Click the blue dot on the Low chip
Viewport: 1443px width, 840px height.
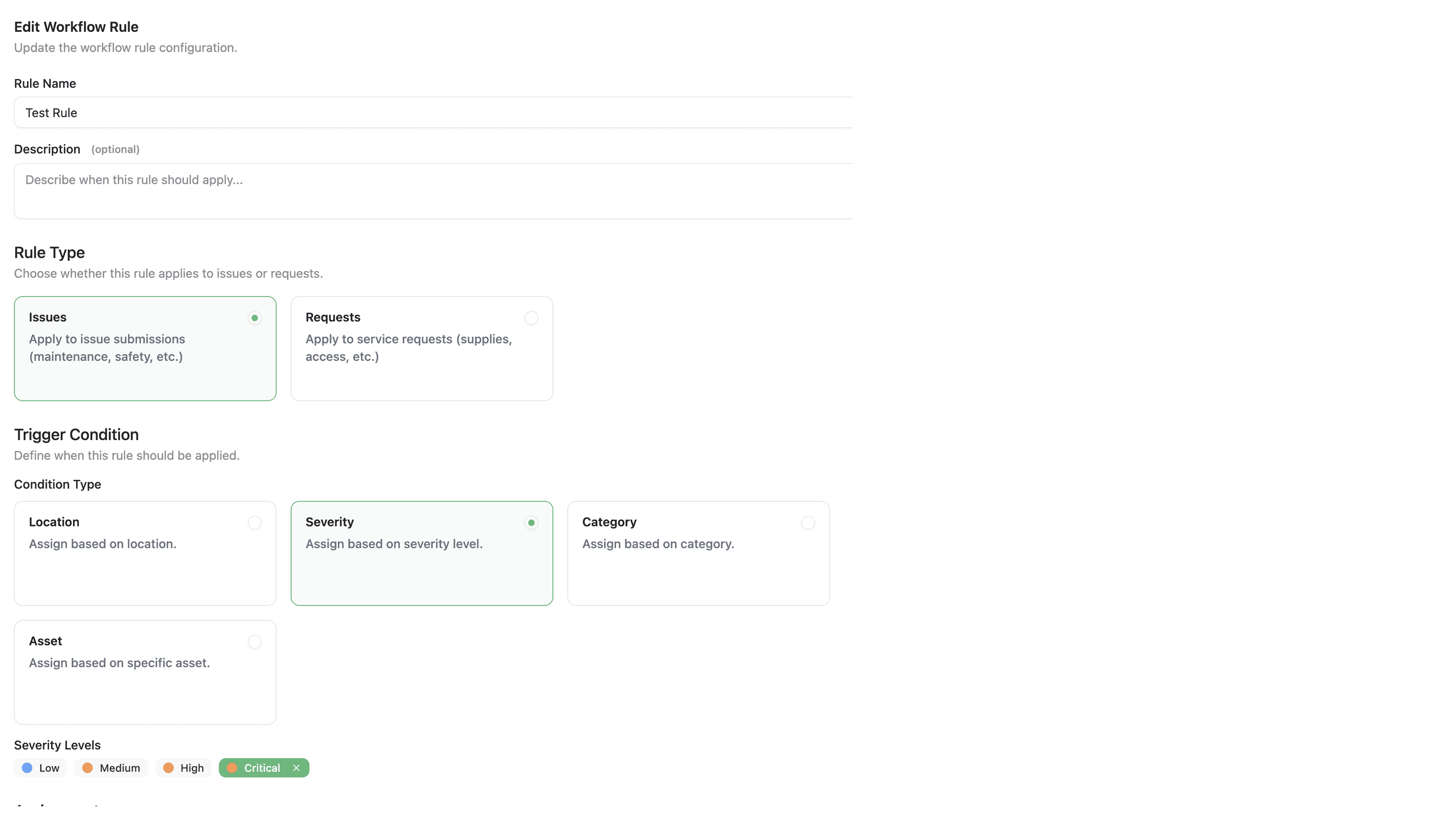click(27, 768)
